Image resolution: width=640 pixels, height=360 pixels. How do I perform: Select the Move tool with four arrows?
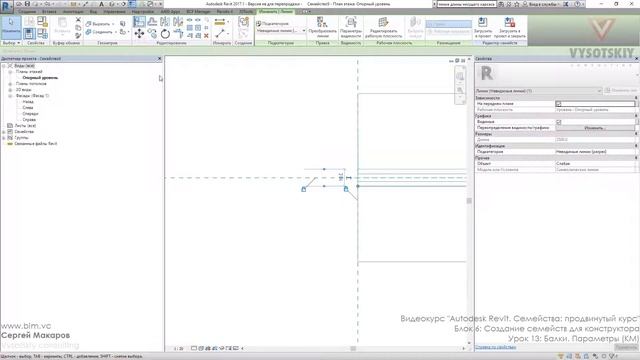click(139, 33)
